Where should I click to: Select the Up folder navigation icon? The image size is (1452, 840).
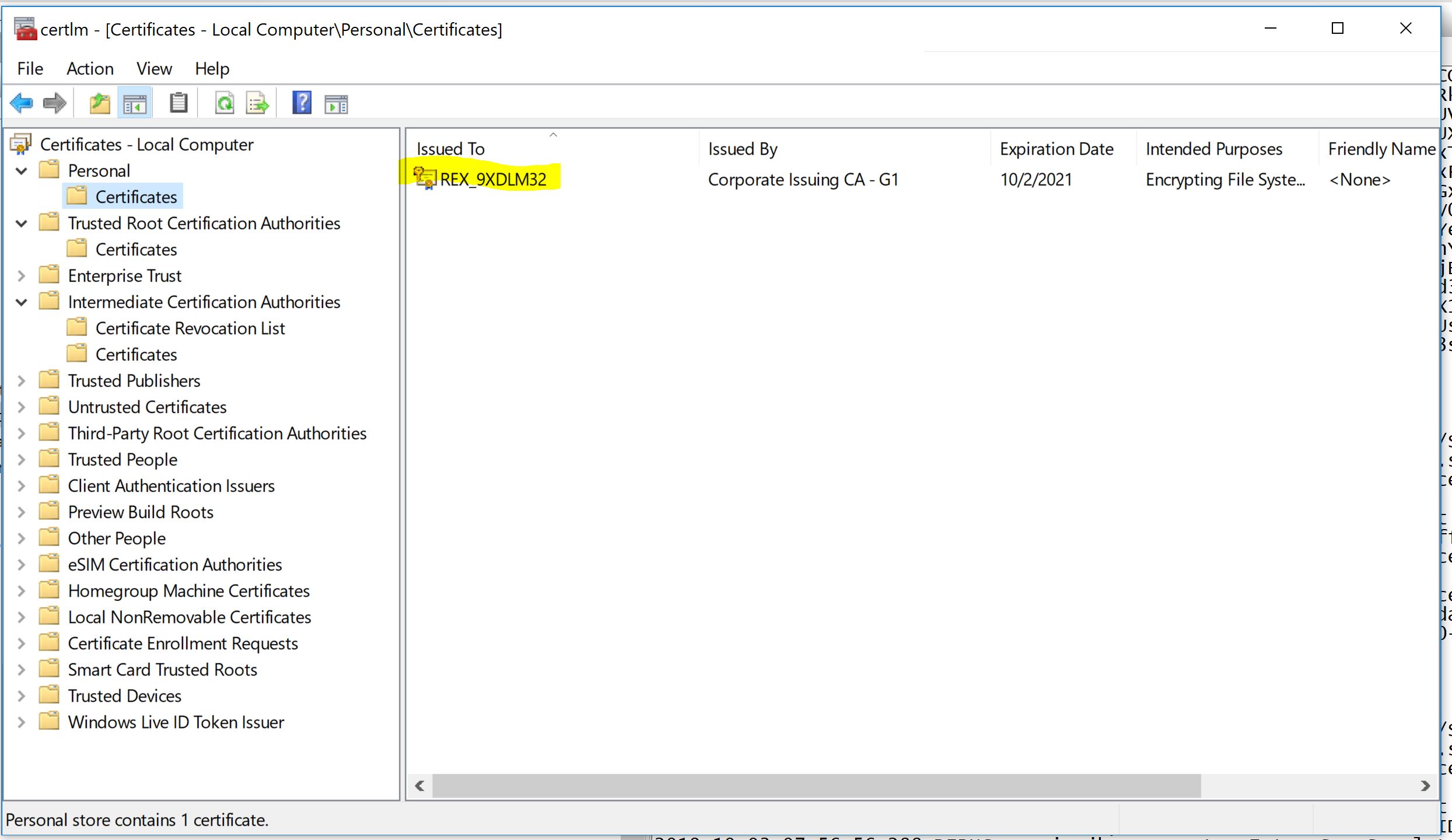coord(99,104)
